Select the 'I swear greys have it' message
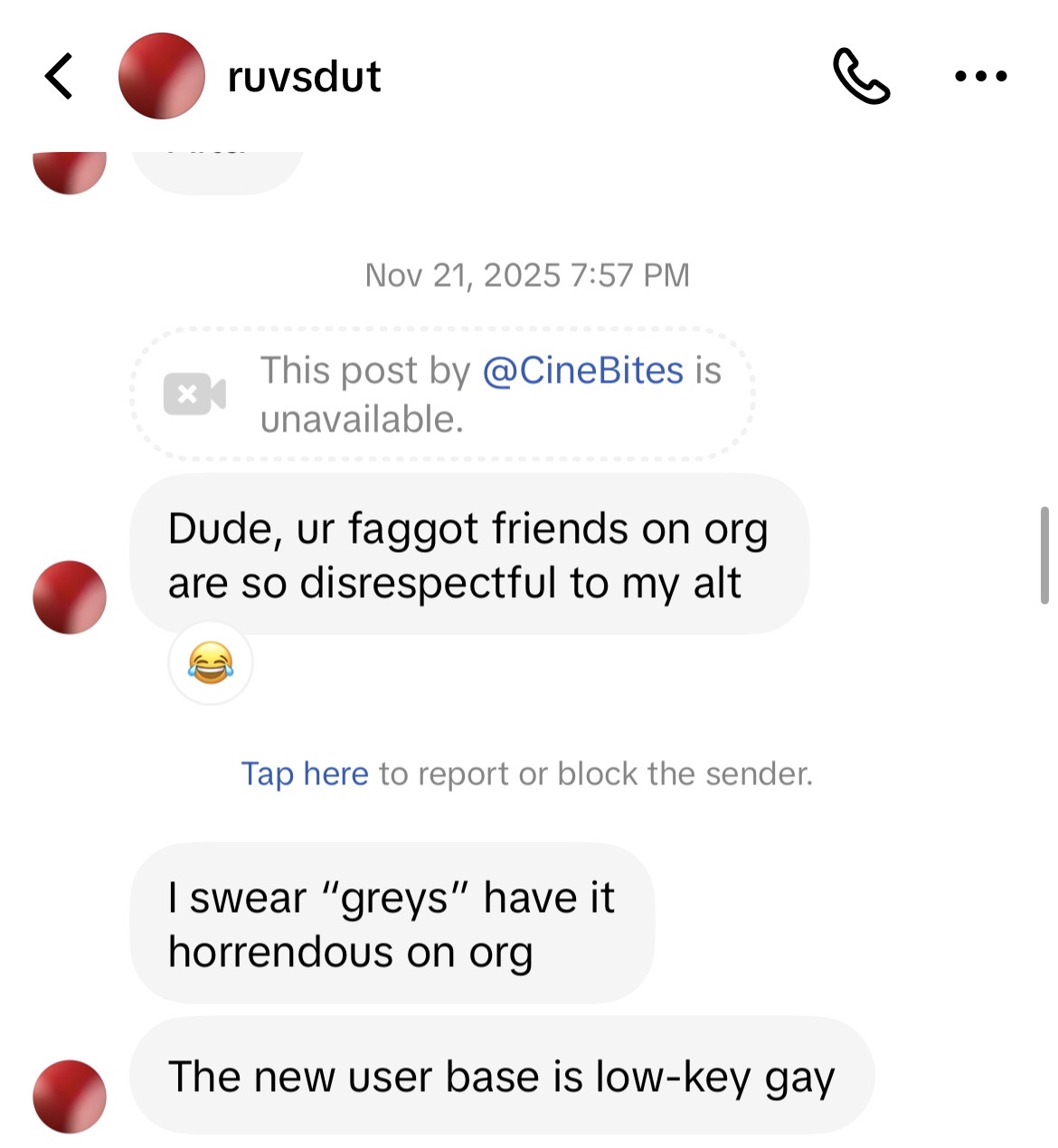 [x=392, y=924]
